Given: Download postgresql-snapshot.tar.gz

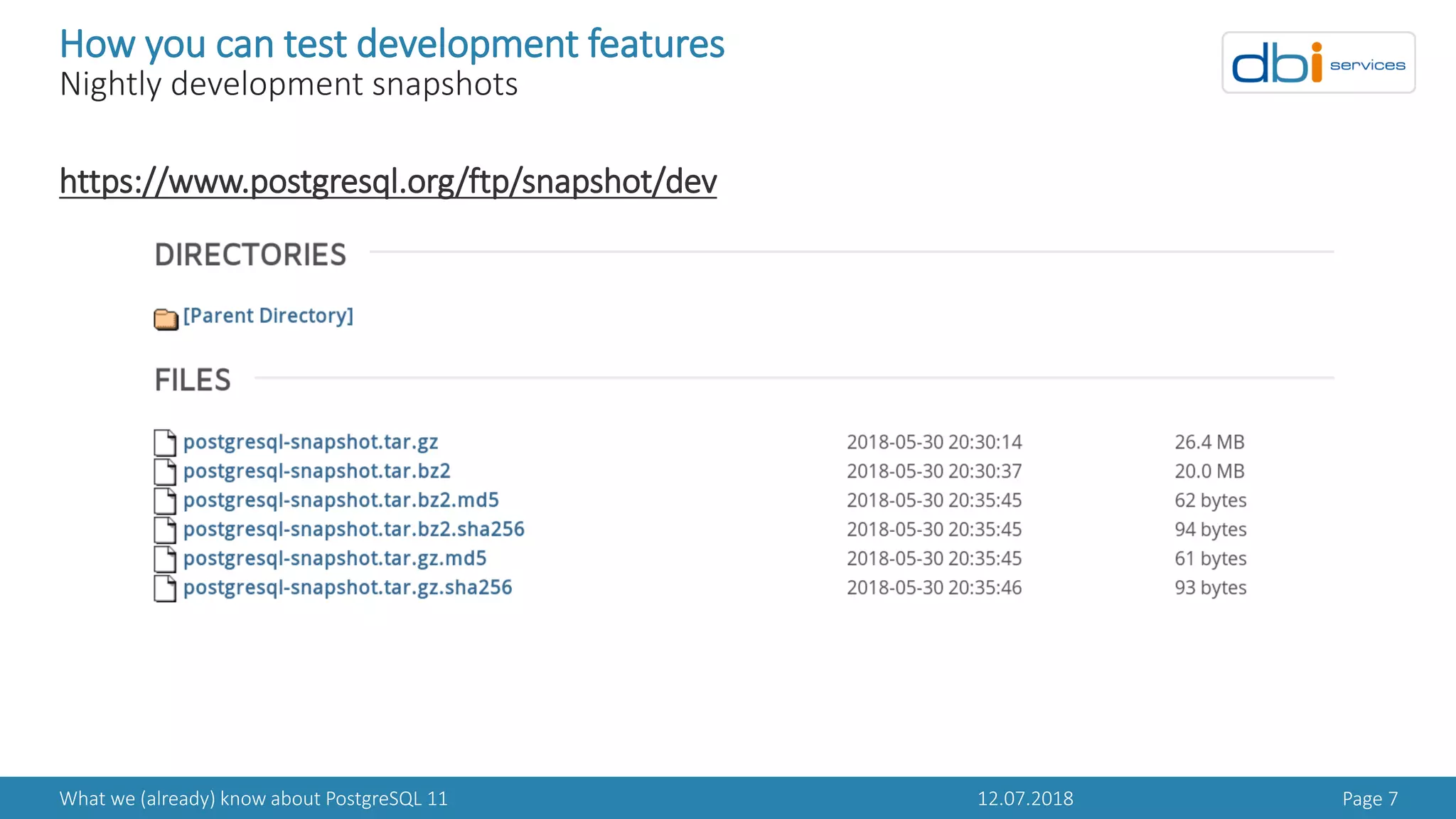Looking at the screenshot, I should pos(311,442).
